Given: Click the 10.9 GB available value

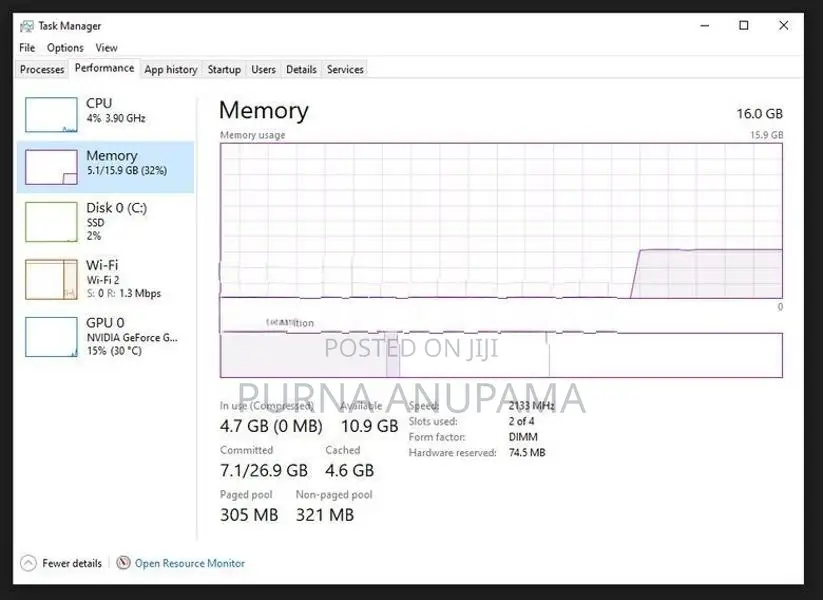Looking at the screenshot, I should [370, 426].
